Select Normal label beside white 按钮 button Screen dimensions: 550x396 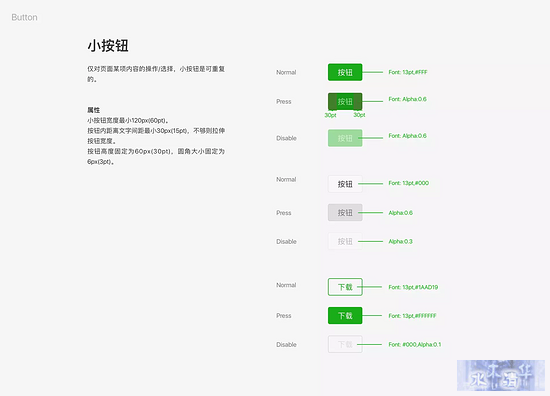[x=286, y=179]
